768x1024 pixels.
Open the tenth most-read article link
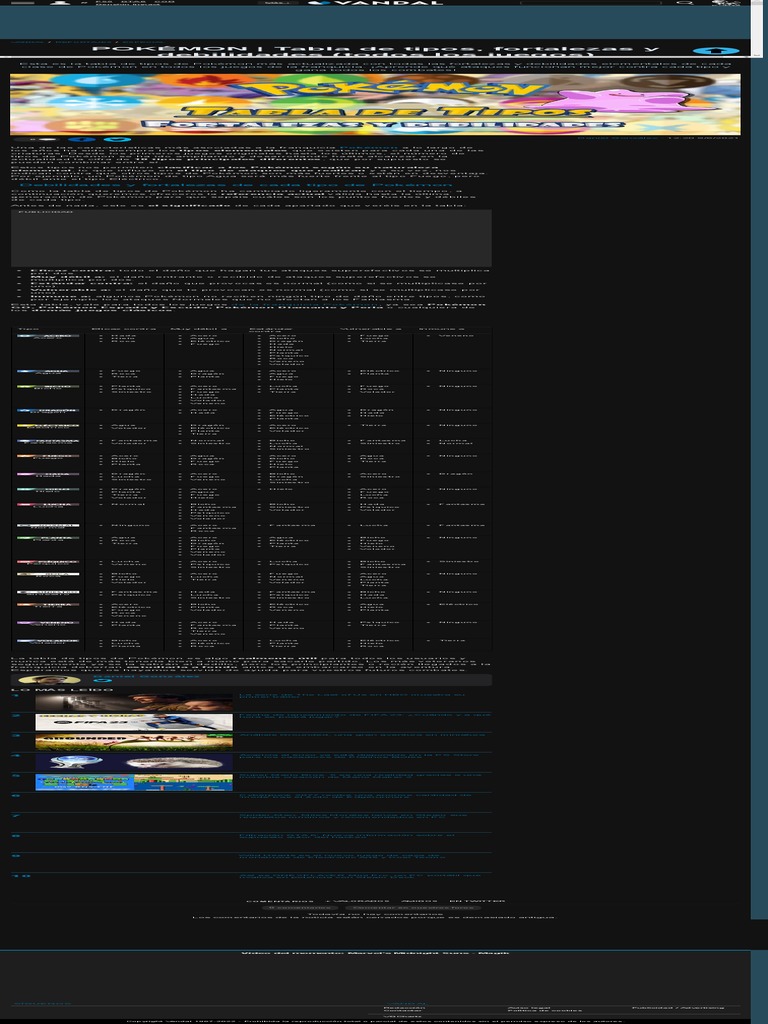pos(360,876)
